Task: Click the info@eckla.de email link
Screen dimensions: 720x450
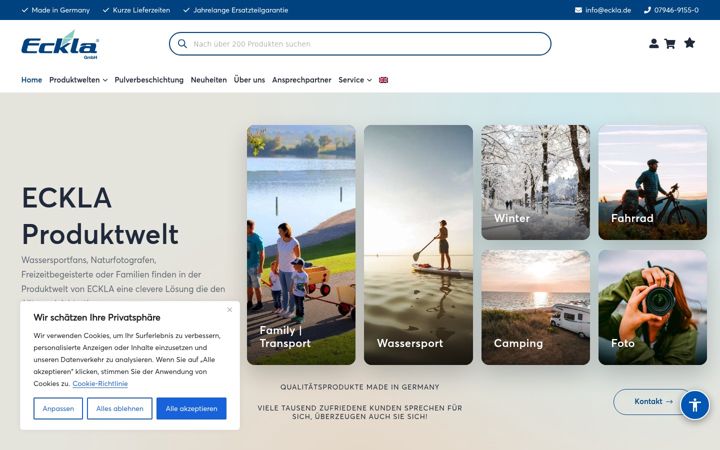Action: tap(608, 10)
